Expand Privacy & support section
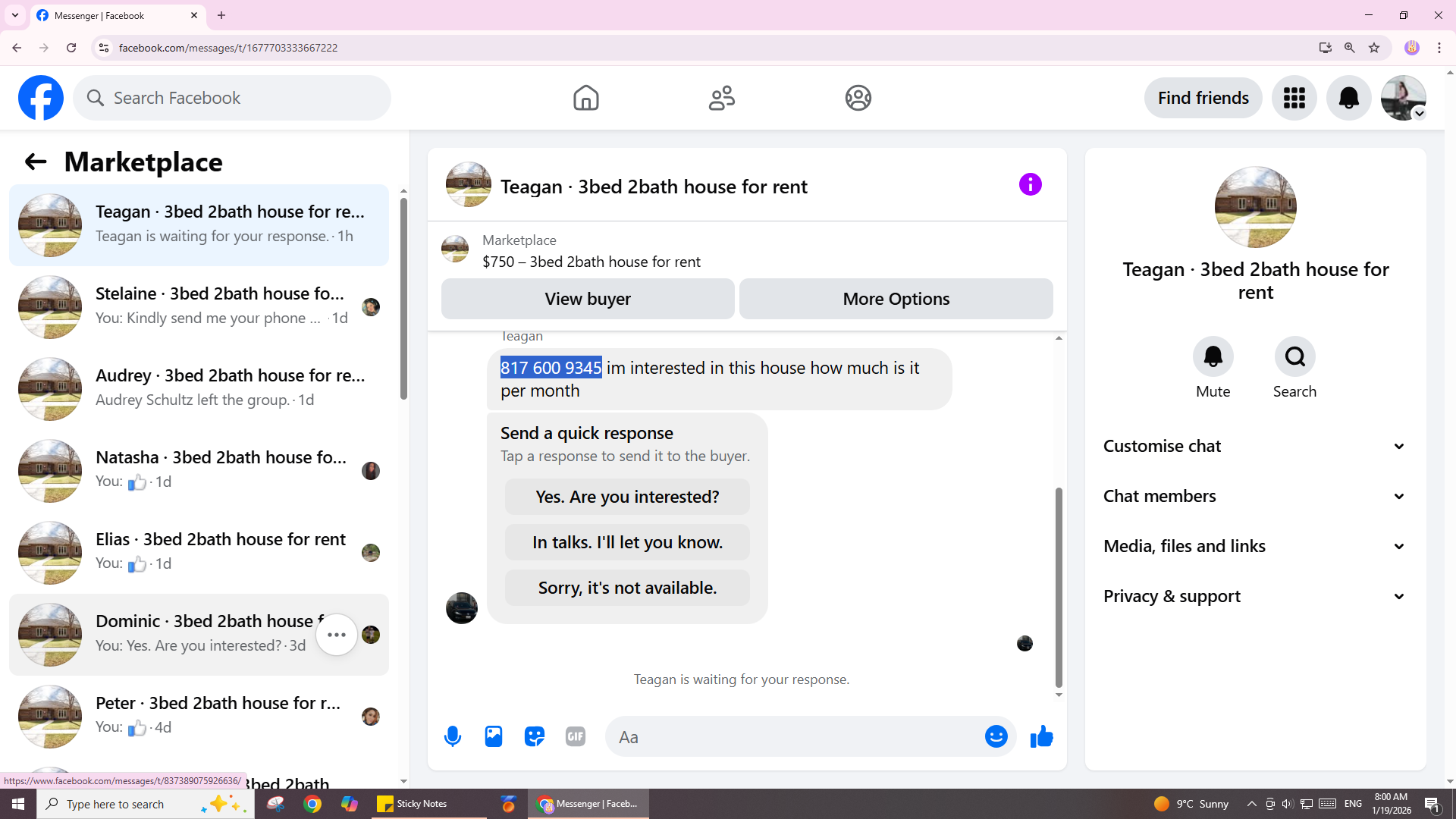Screen dimensions: 1456x819 (x=1255, y=596)
